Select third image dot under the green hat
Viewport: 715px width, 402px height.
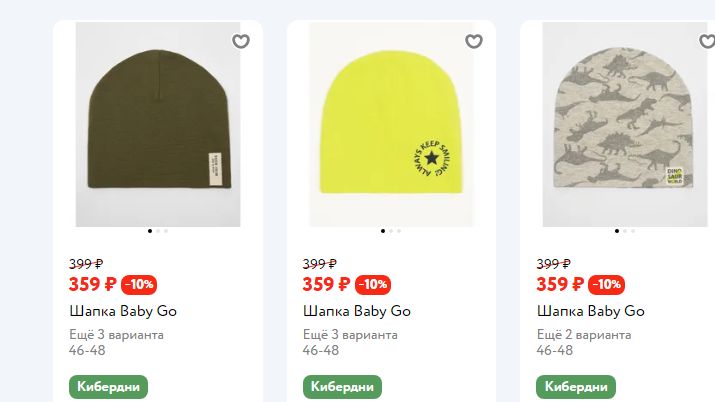(166, 231)
